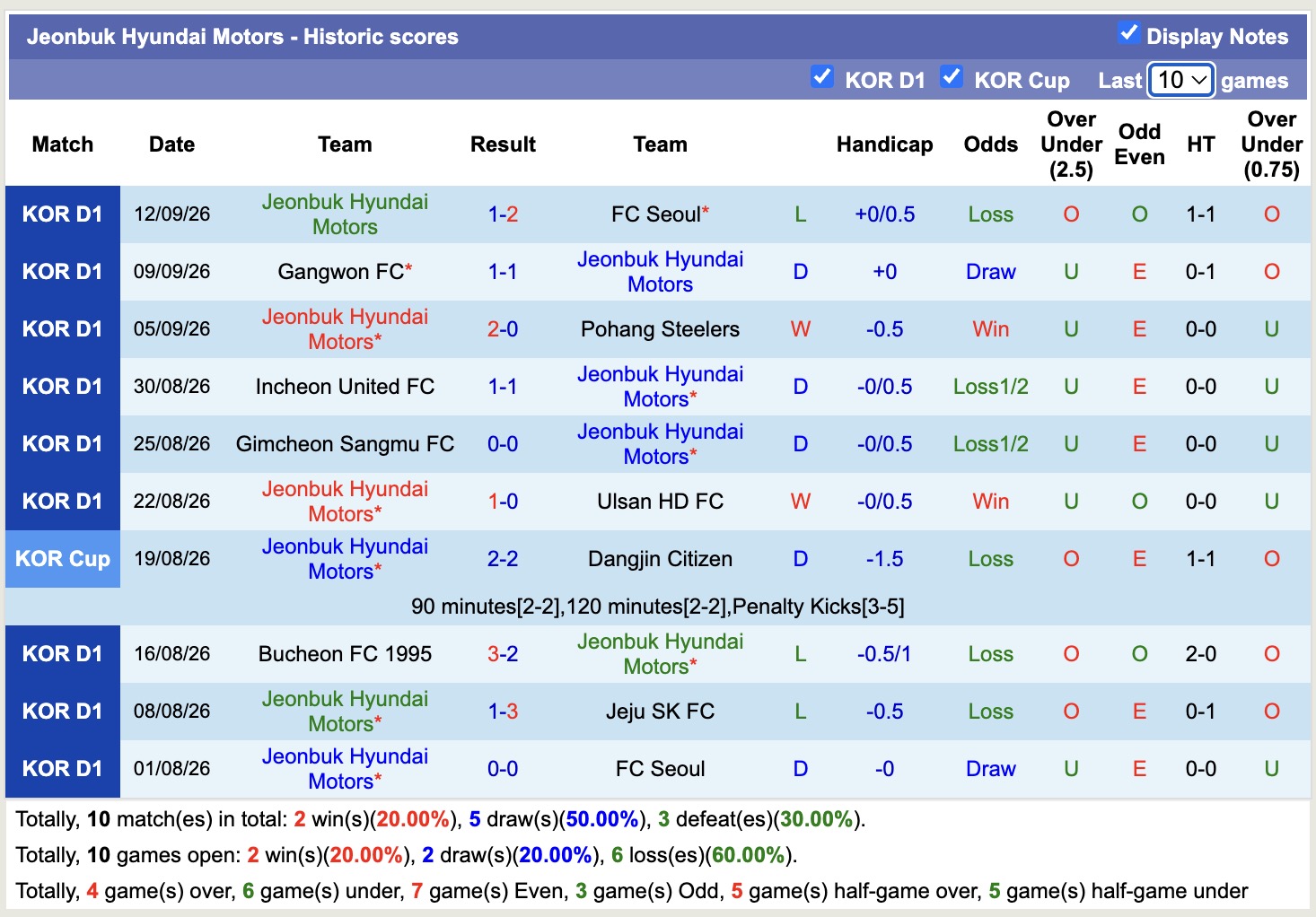Open the 0-0 result of the Gimcheon Sangmu match

503,444
